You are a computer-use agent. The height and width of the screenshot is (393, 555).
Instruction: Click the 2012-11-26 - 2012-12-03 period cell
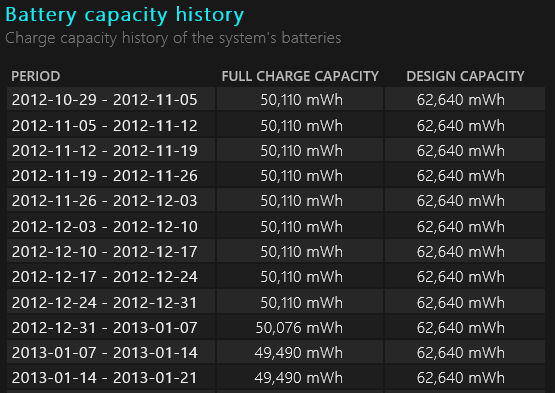(111, 201)
